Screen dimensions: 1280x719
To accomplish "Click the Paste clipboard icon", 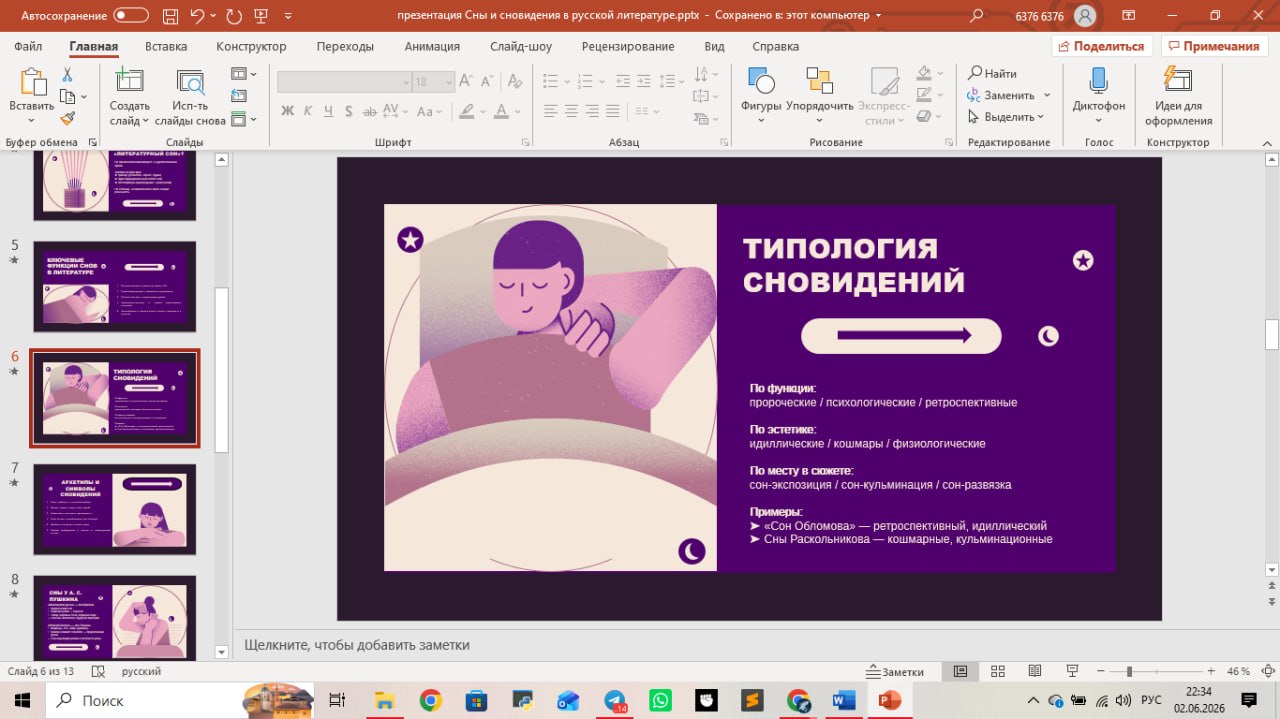I will coord(32,82).
